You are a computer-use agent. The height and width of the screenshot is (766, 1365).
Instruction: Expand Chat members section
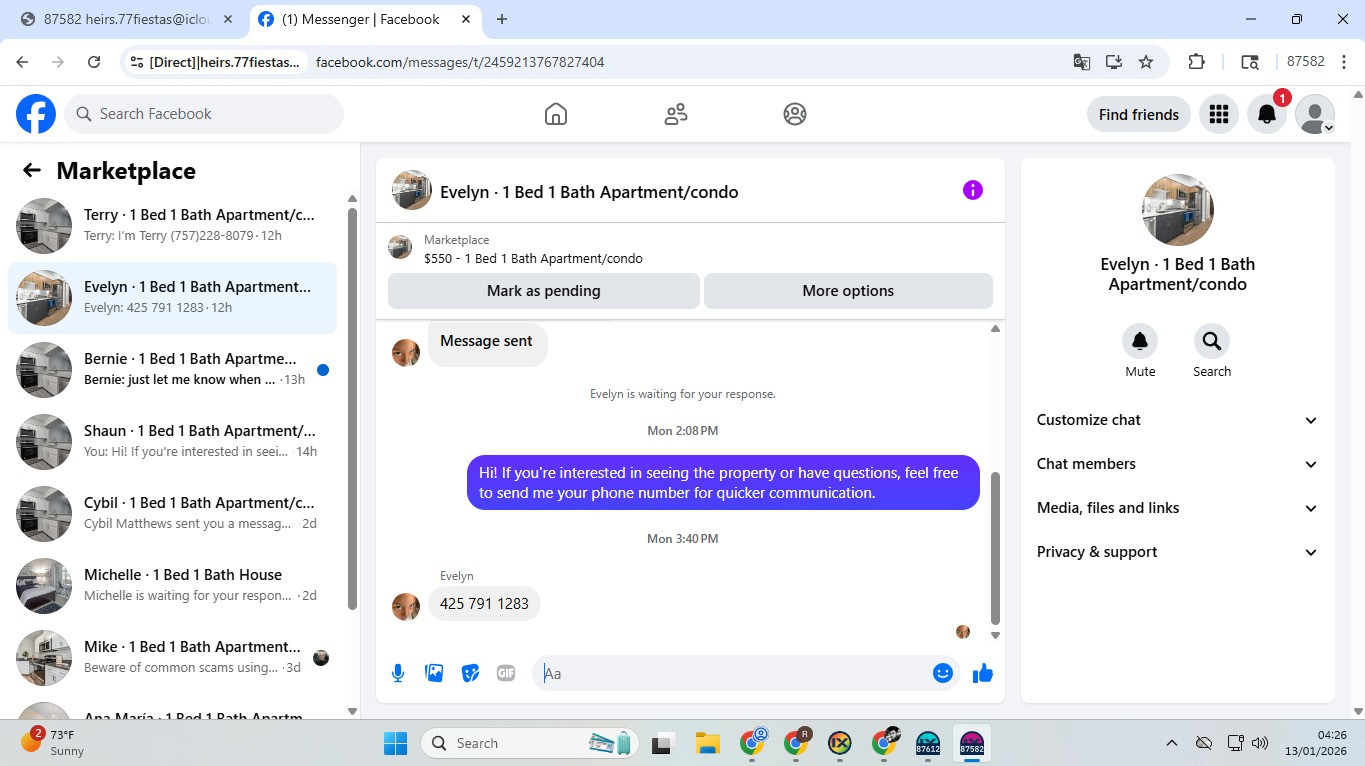coord(1177,464)
